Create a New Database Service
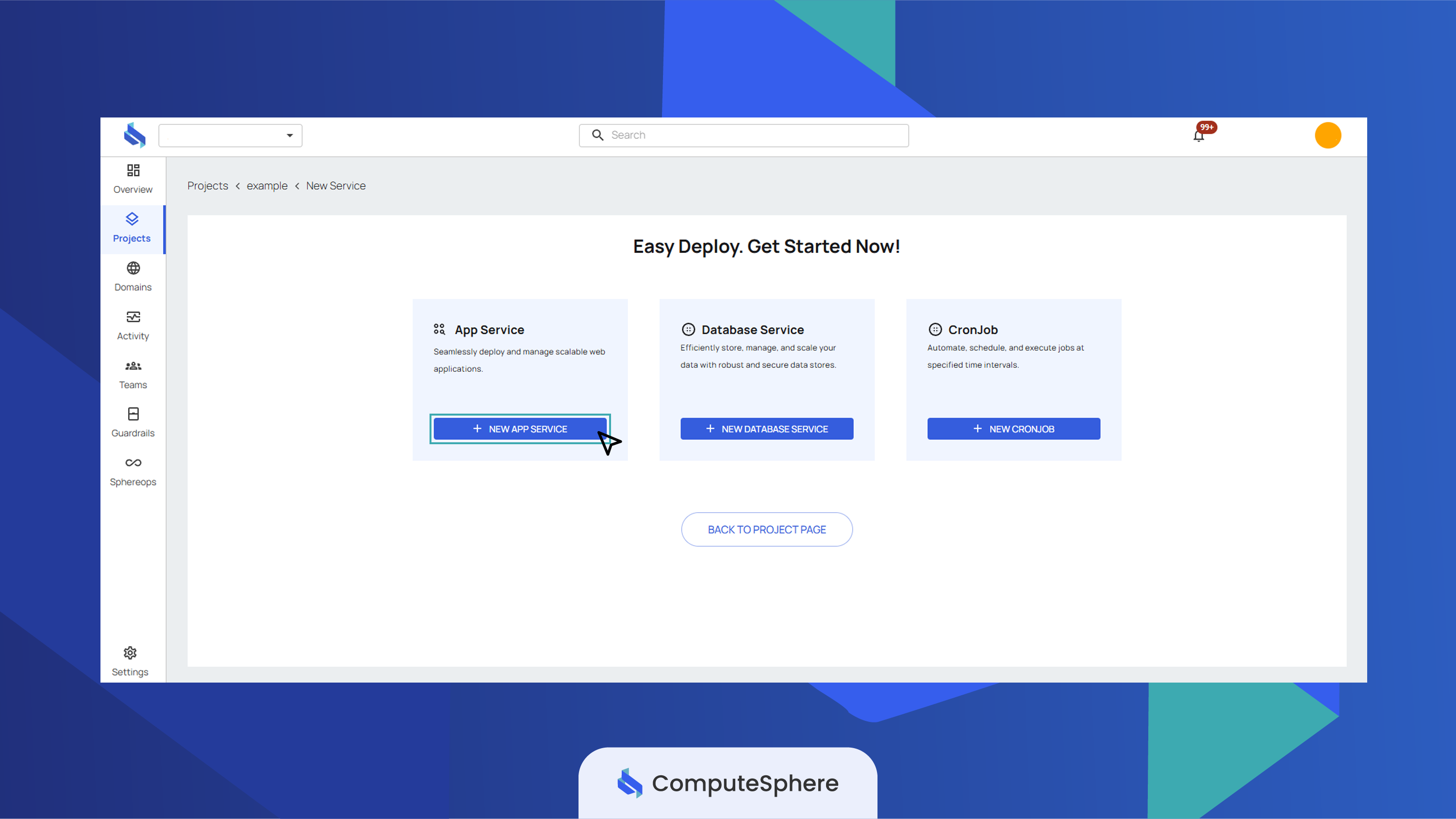1456x819 pixels. coord(766,429)
